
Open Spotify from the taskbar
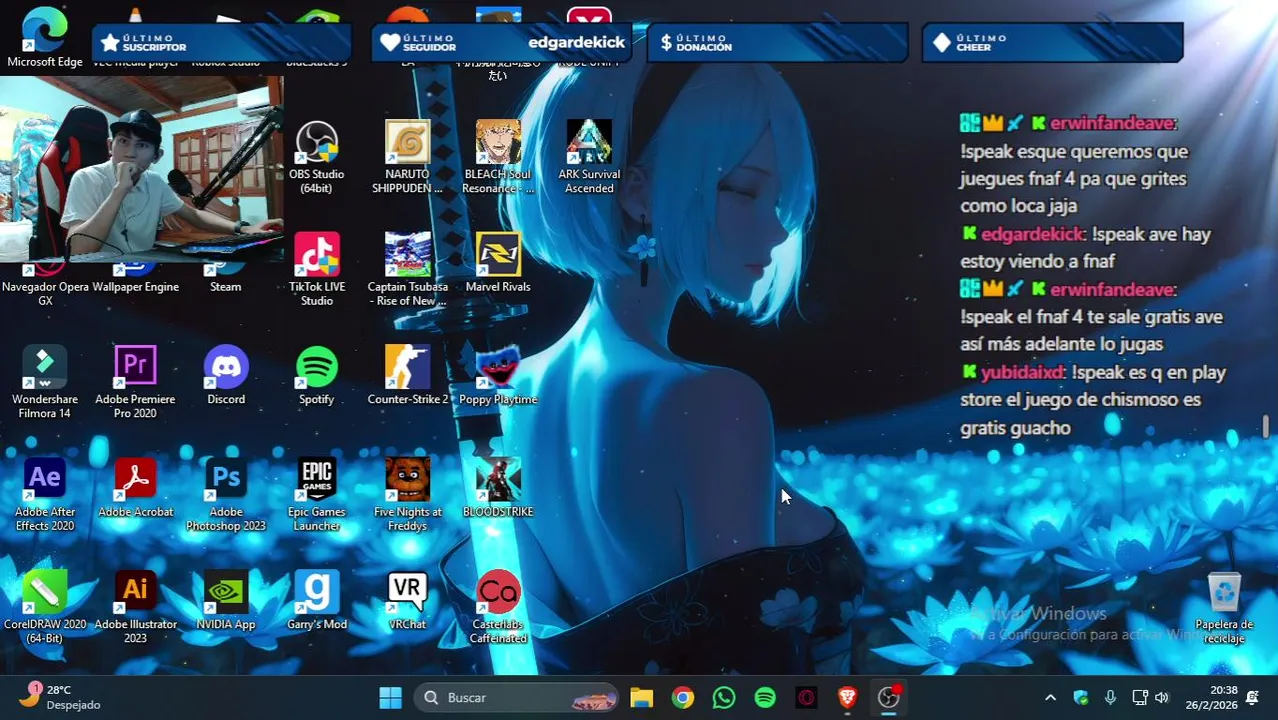pos(765,697)
